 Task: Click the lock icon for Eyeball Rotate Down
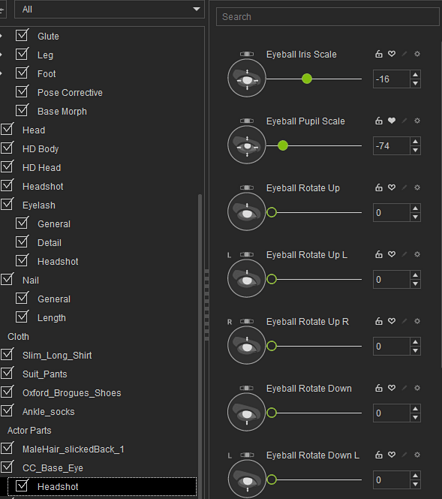coord(379,388)
